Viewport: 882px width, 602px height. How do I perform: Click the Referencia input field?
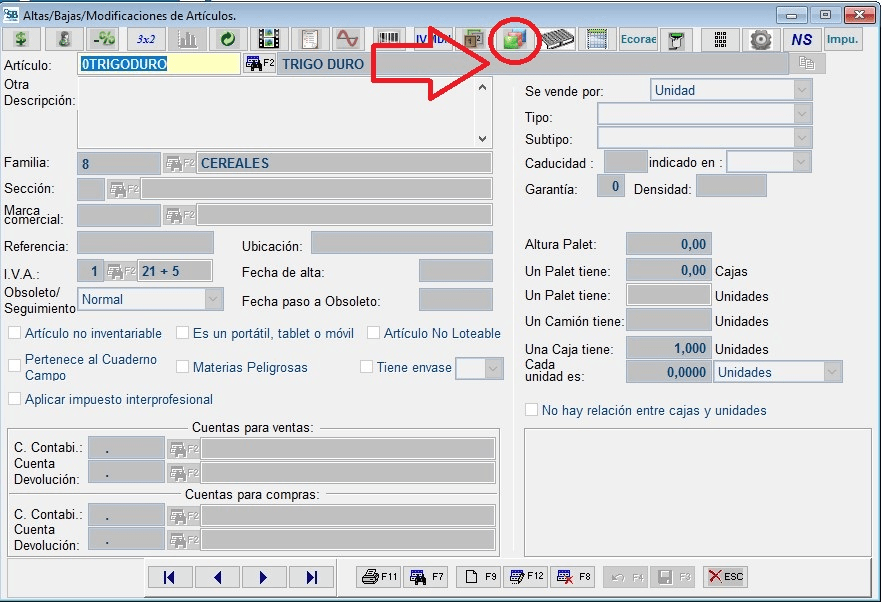(x=145, y=243)
